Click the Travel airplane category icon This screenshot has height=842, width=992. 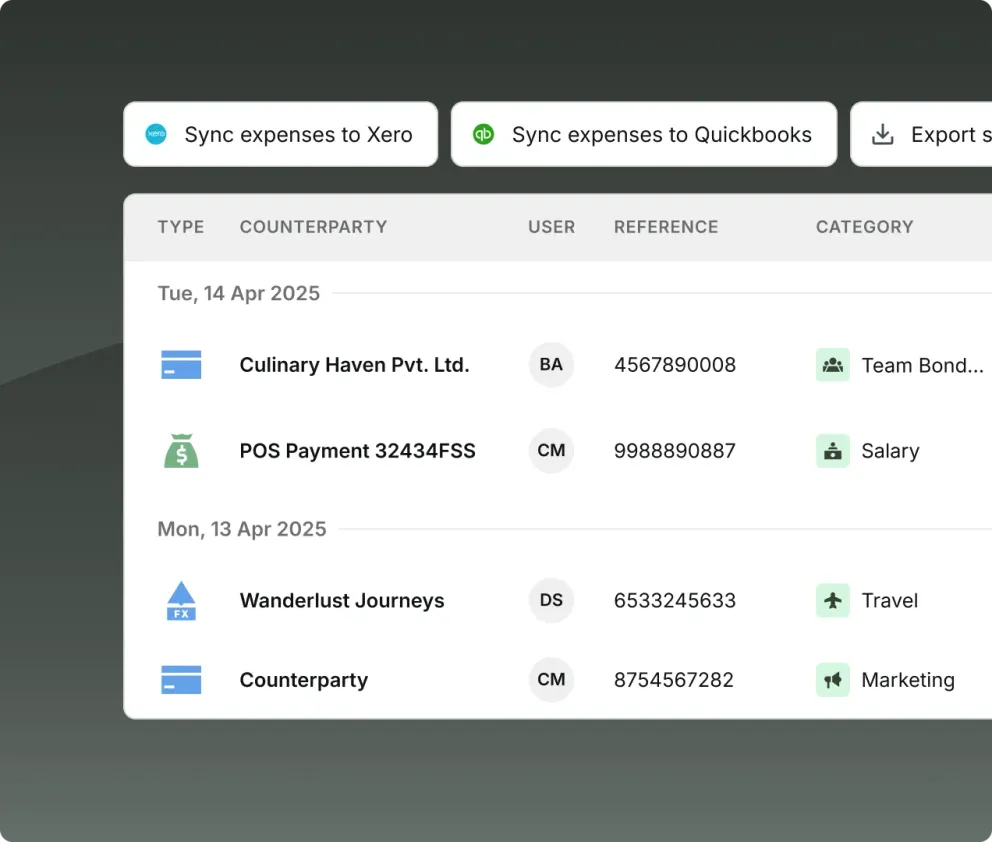tap(833, 600)
